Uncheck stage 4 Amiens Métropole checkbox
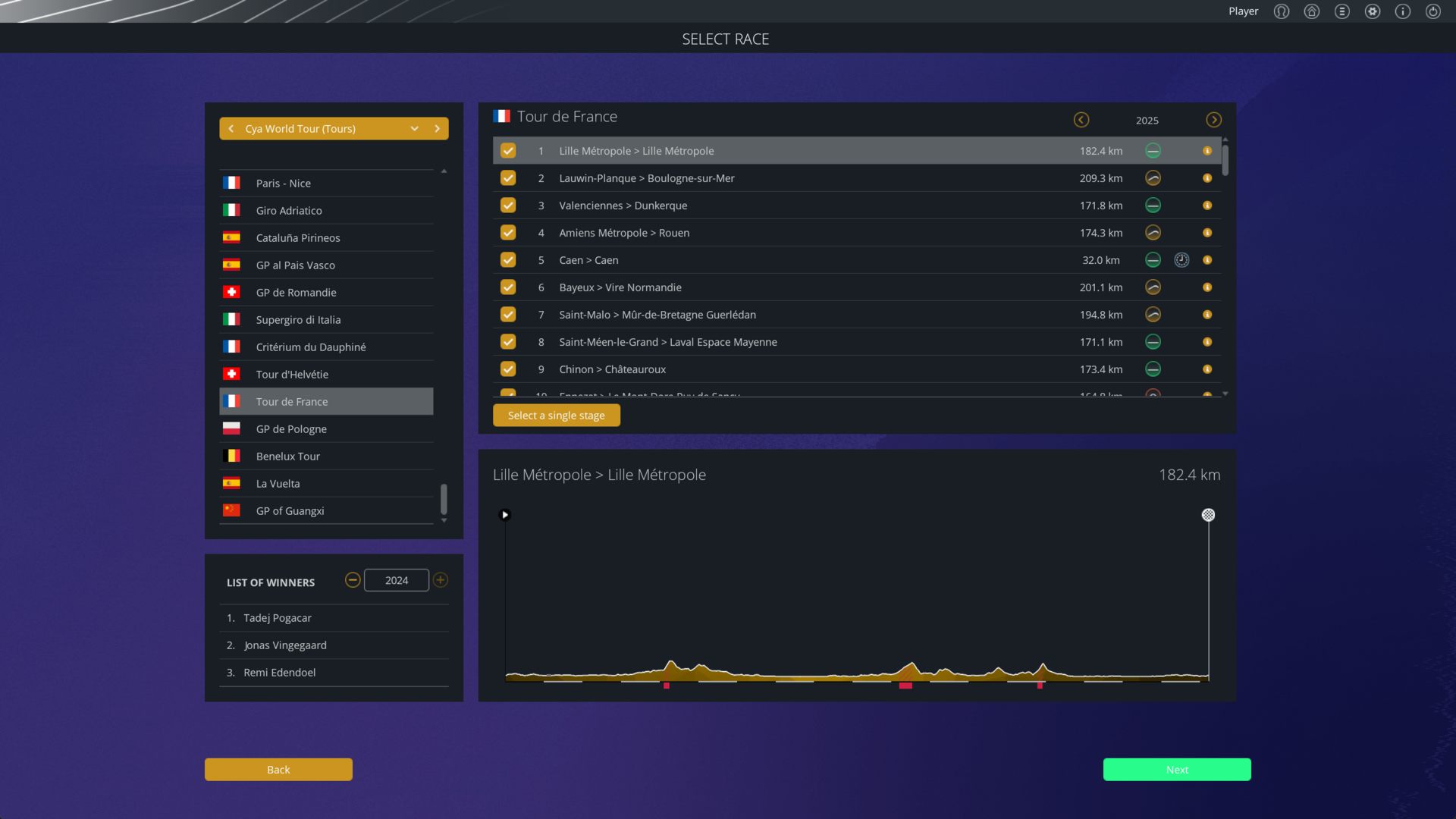This screenshot has height=819, width=1456. [x=508, y=233]
